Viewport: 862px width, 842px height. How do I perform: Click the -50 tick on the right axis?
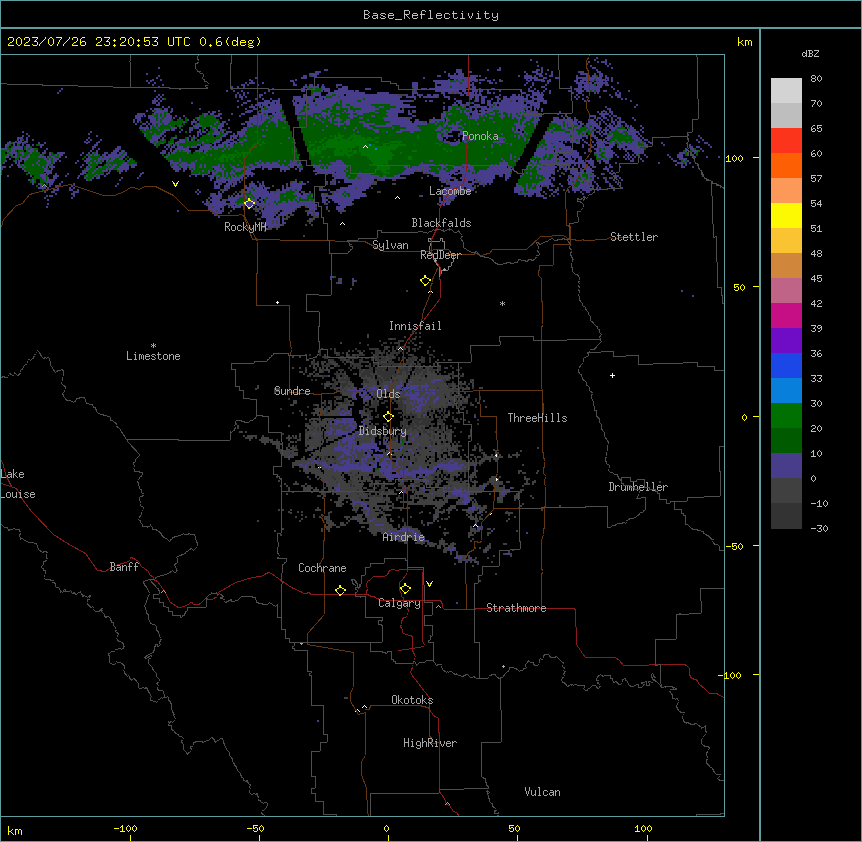tap(734, 546)
